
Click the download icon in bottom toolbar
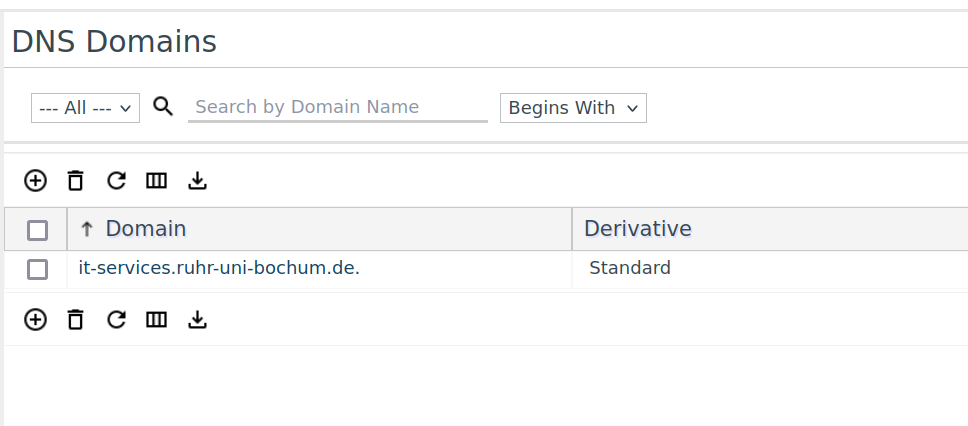[x=197, y=319]
